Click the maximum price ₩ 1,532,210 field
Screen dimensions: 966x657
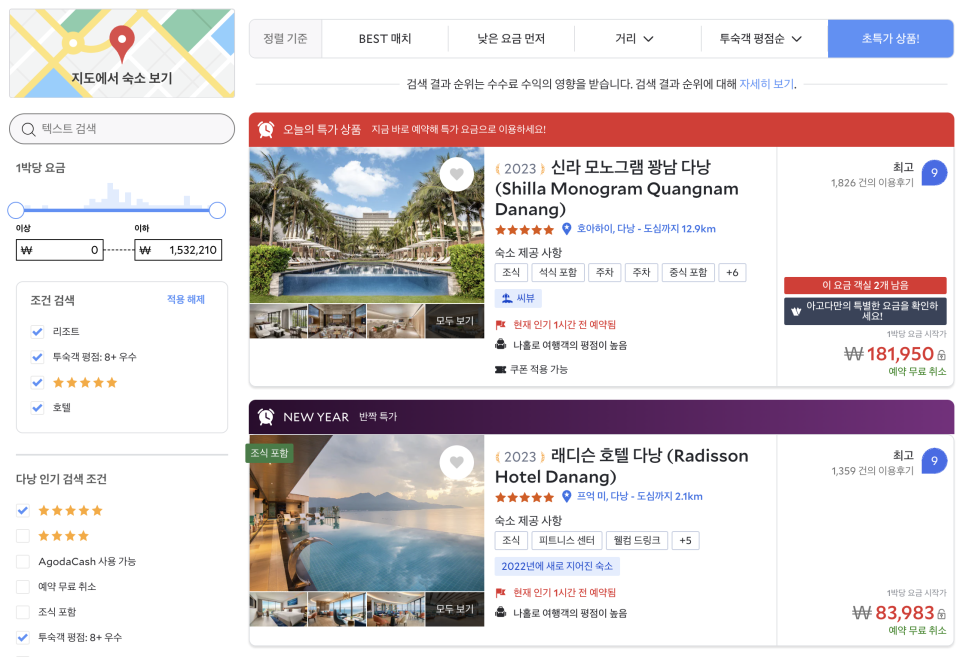178,250
